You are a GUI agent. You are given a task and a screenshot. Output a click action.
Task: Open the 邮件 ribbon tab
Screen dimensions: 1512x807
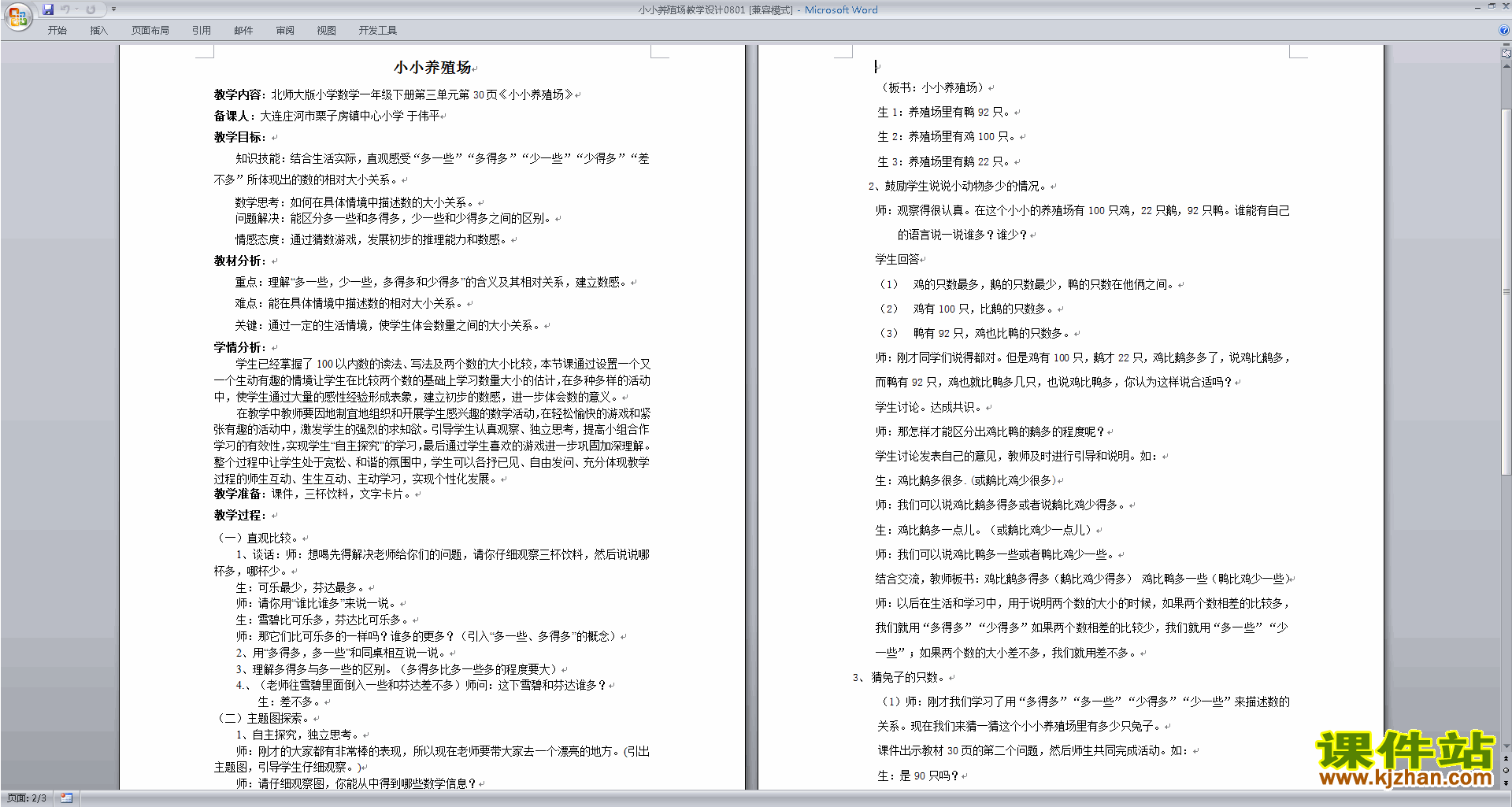click(243, 31)
